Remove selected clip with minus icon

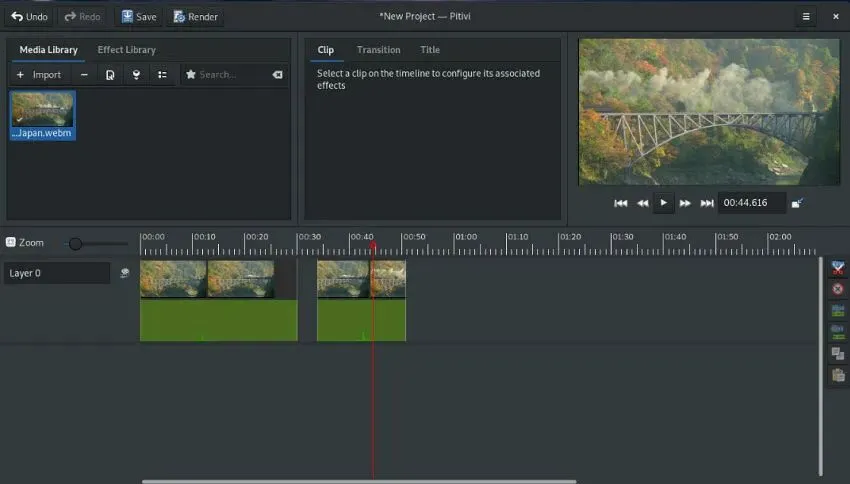[x=84, y=75]
